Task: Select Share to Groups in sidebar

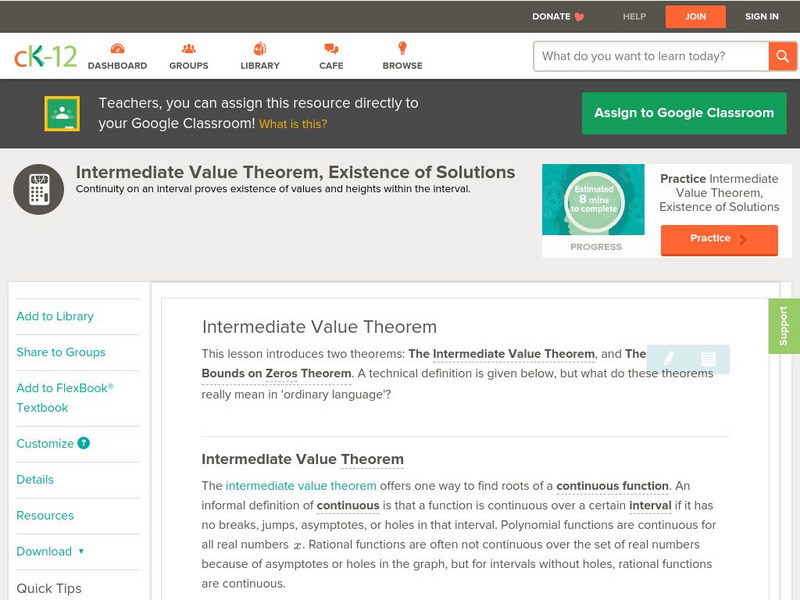Action: point(61,352)
